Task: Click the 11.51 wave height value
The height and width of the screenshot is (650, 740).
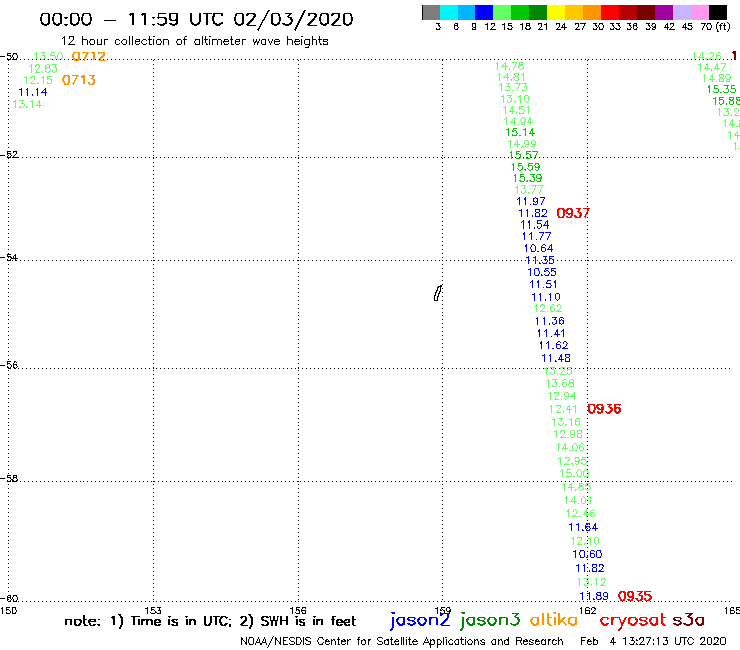Action: tap(543, 285)
